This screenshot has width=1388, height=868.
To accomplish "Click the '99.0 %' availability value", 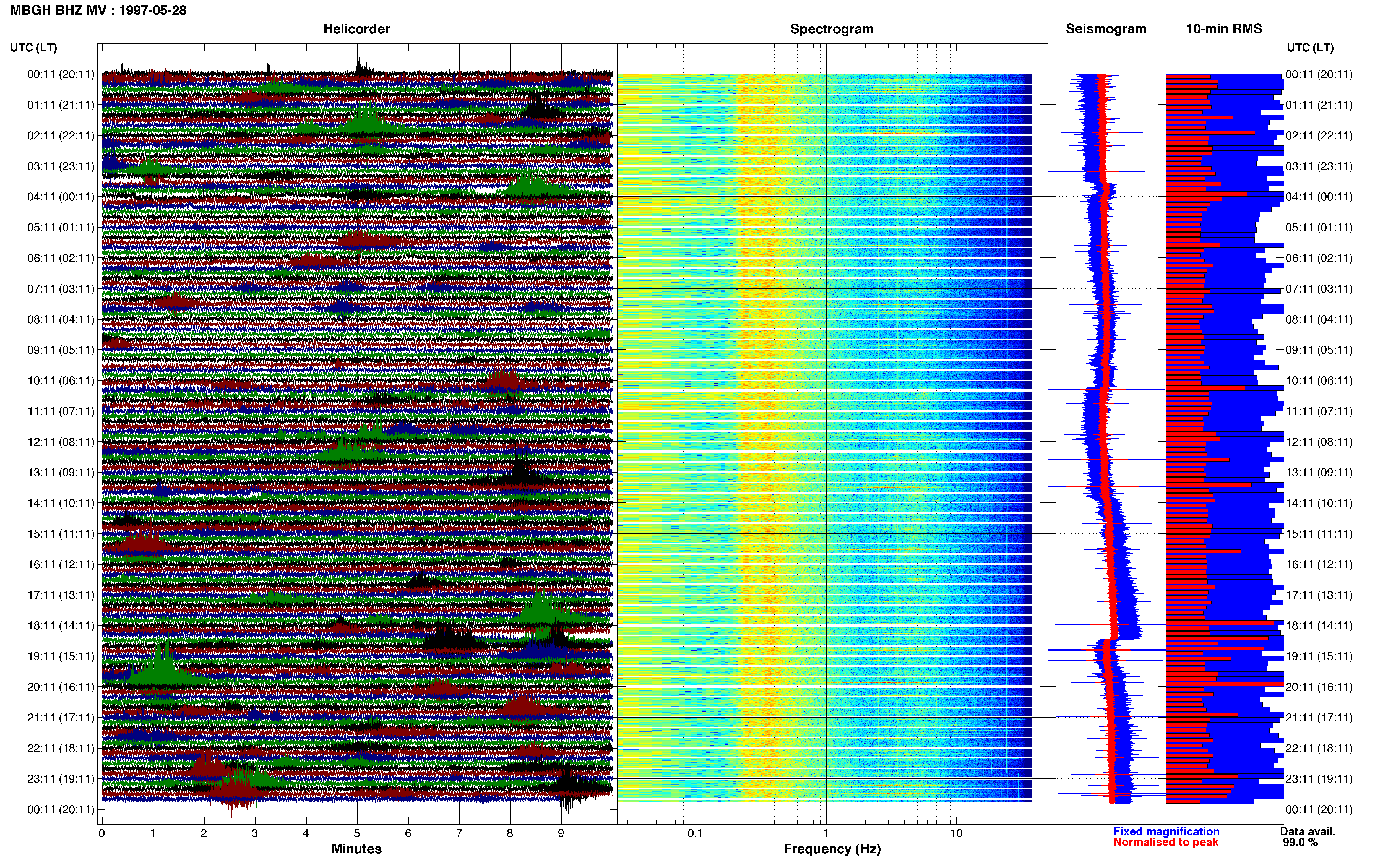I will (x=1300, y=842).
